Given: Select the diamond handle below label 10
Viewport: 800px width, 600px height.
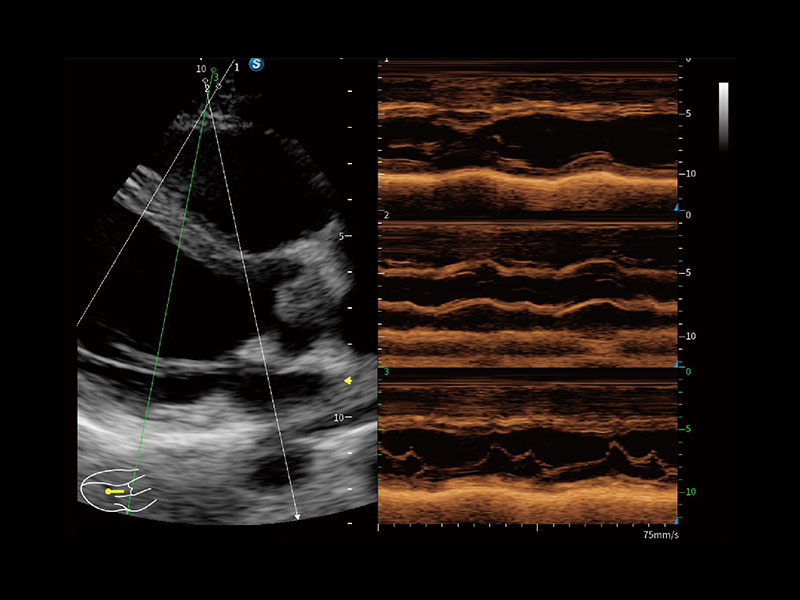Looking at the screenshot, I should 205,78.
